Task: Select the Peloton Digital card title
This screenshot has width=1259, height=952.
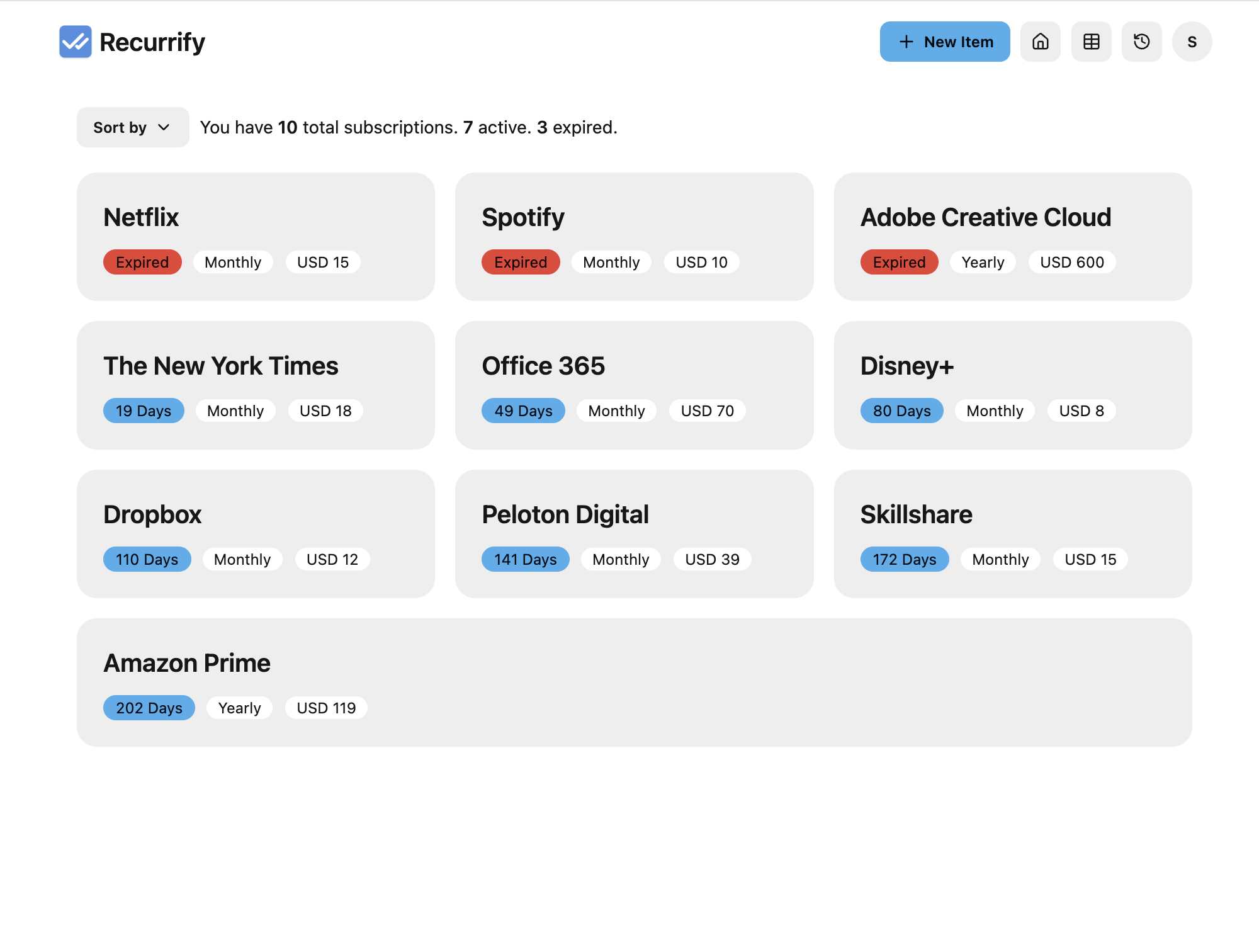Action: (x=565, y=514)
